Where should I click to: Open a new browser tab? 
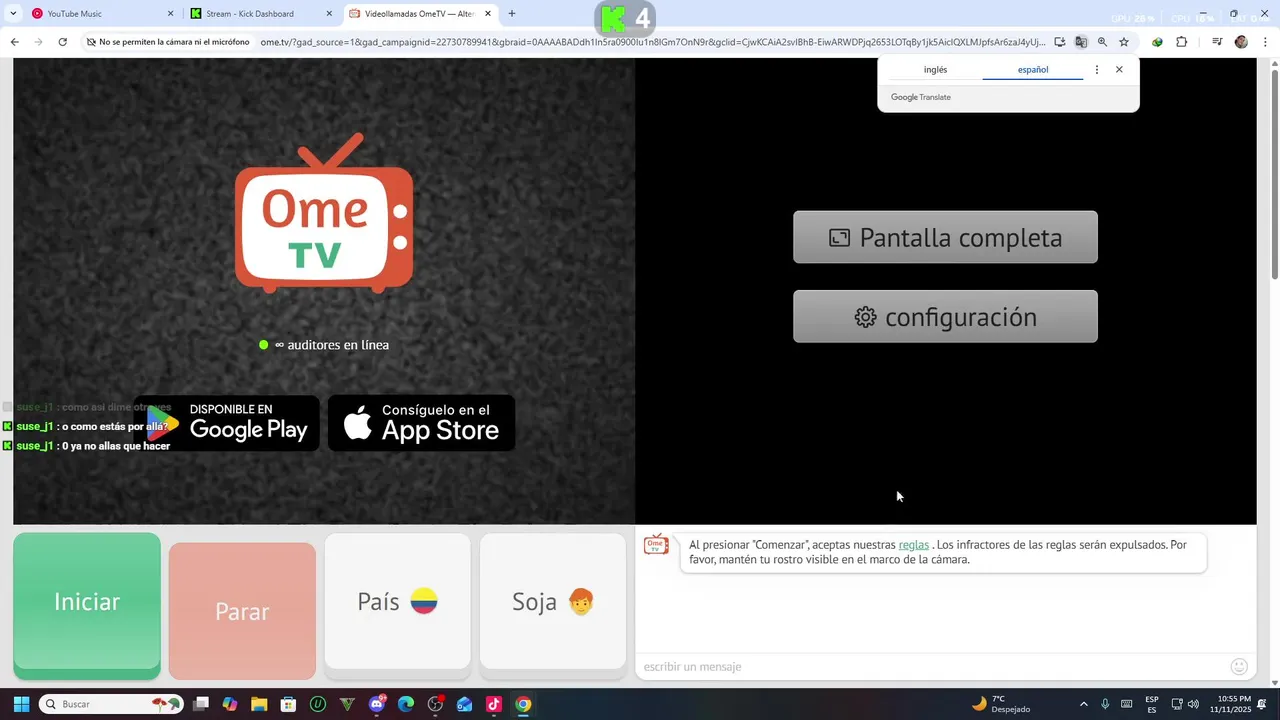pyautogui.click(x=512, y=14)
